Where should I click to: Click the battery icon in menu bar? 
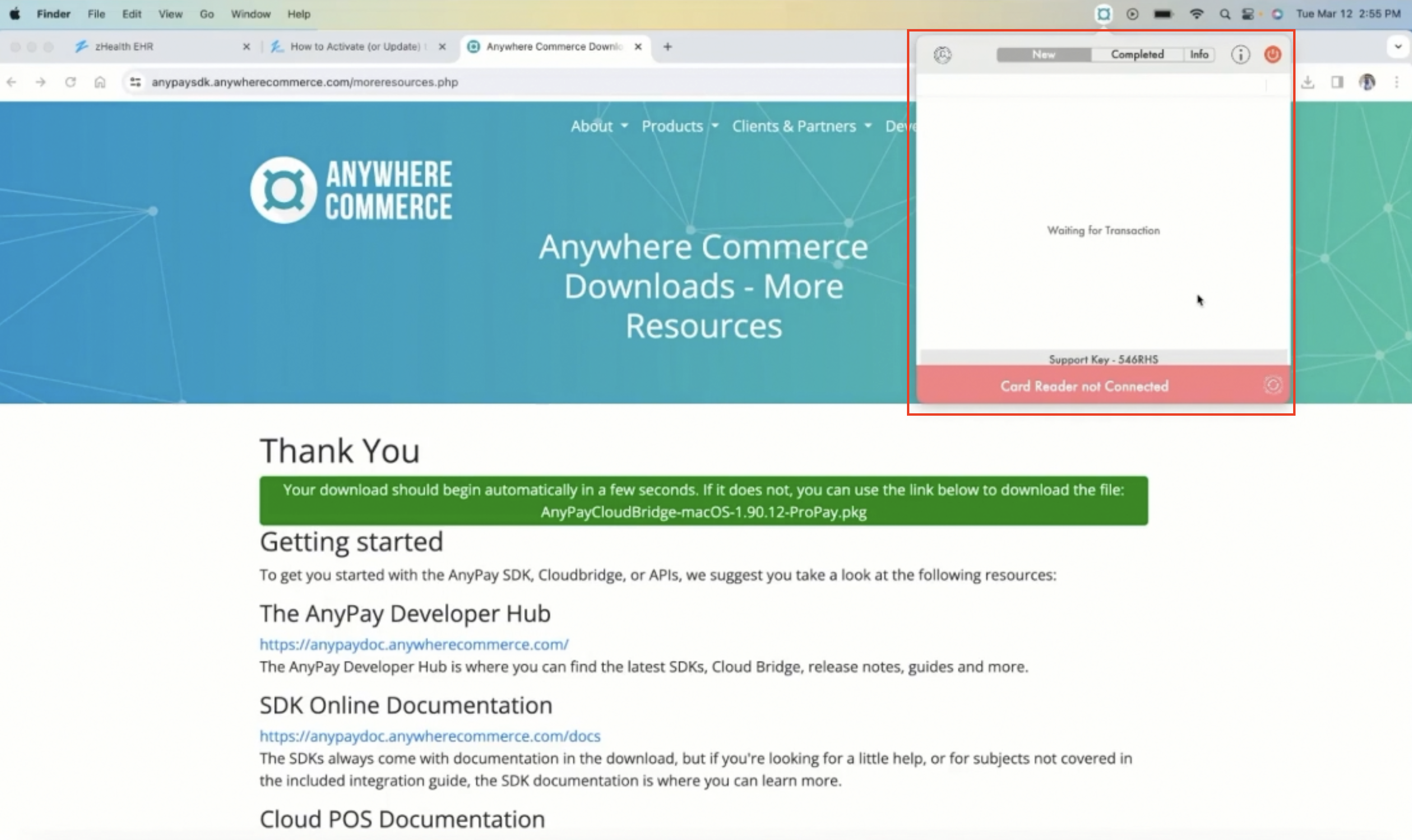point(1163,14)
